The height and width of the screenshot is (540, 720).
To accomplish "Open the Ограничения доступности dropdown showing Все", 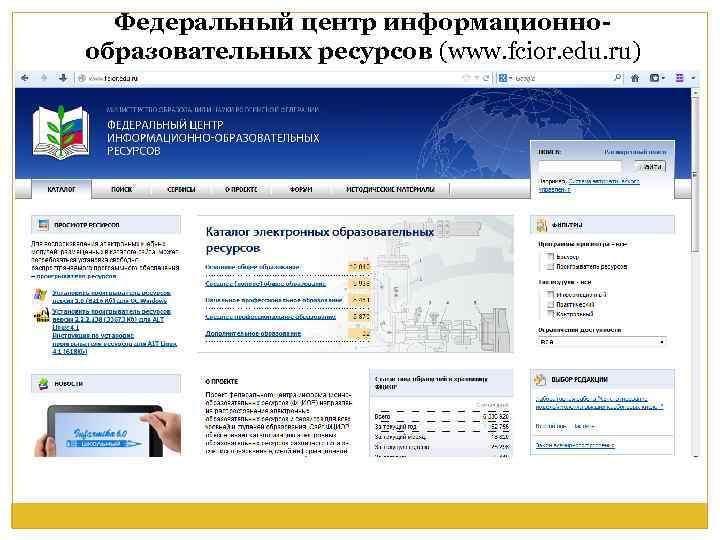I will pos(602,342).
